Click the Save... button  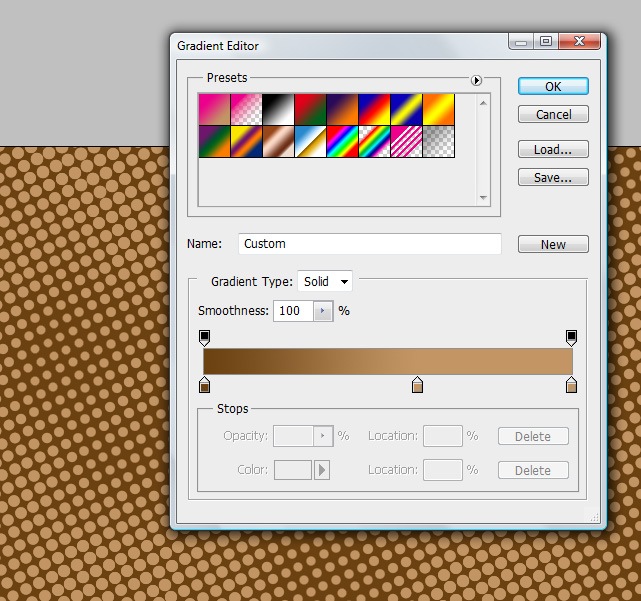point(553,178)
